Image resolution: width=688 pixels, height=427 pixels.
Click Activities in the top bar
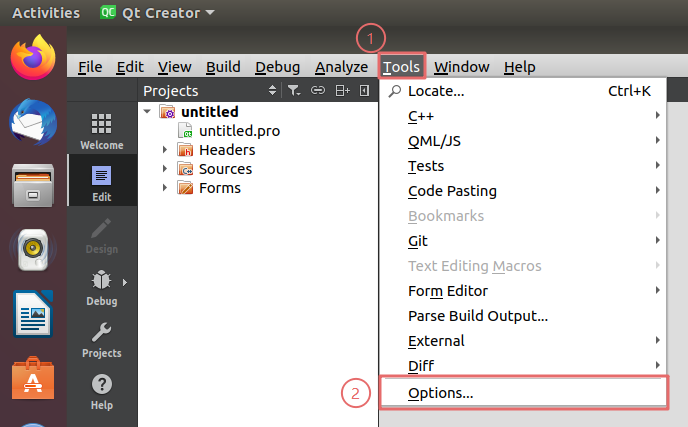[46, 13]
